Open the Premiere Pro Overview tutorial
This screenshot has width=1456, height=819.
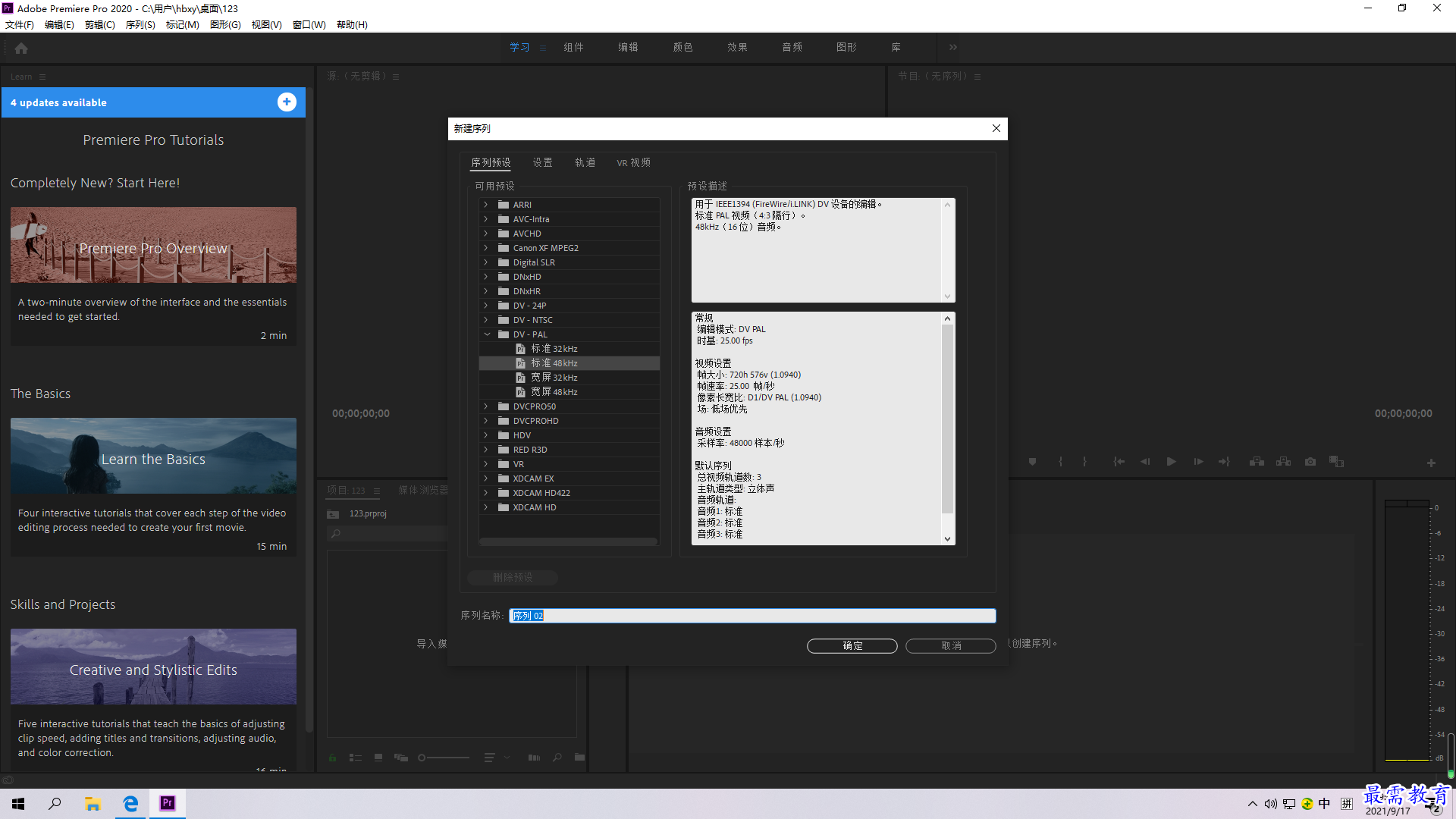pyautogui.click(x=153, y=245)
